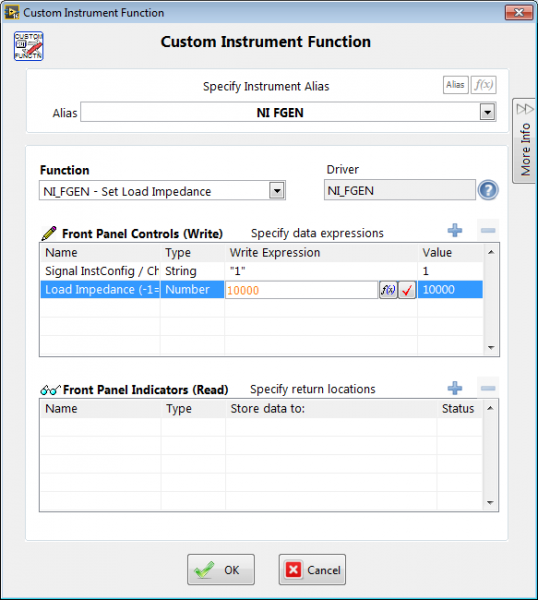Edit the "1" write expression cell
The image size is (538, 600).
[x=321, y=271]
